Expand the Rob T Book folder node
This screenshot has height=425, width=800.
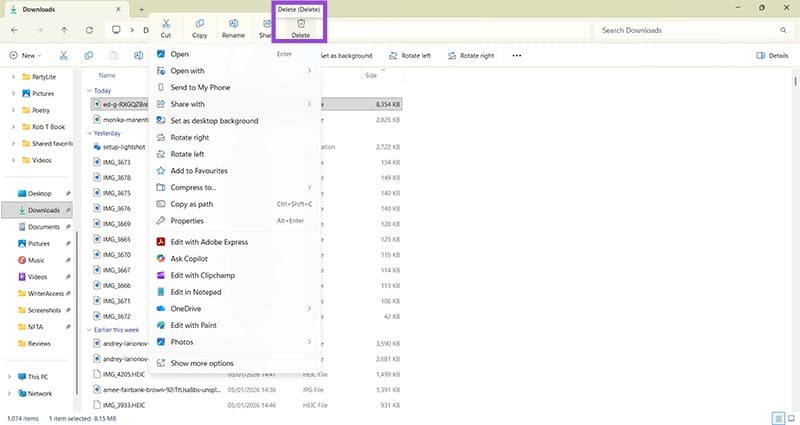tap(13, 127)
